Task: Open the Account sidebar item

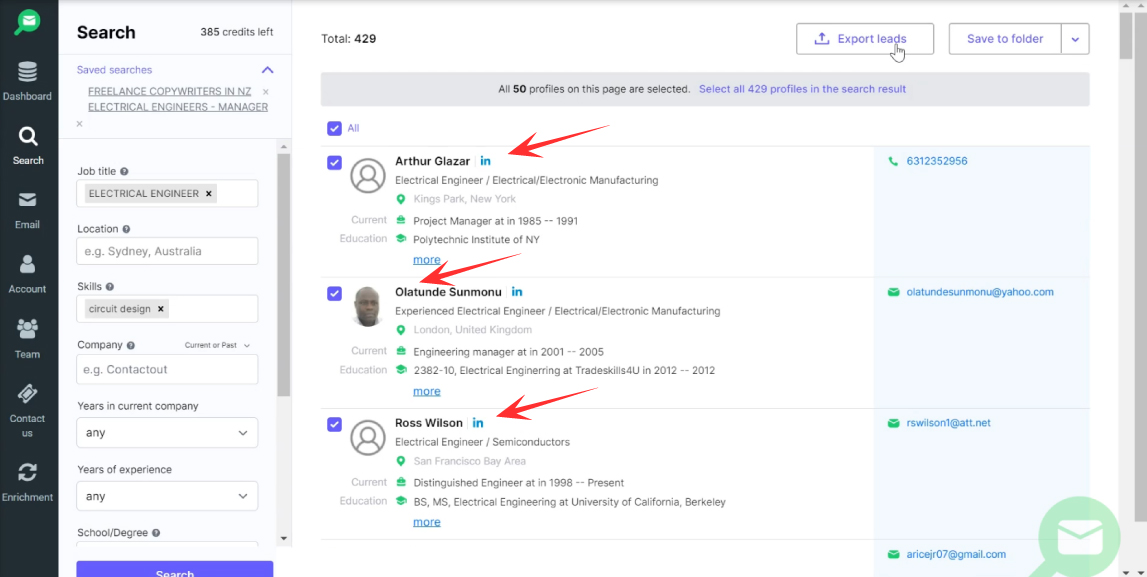Action: (28, 275)
